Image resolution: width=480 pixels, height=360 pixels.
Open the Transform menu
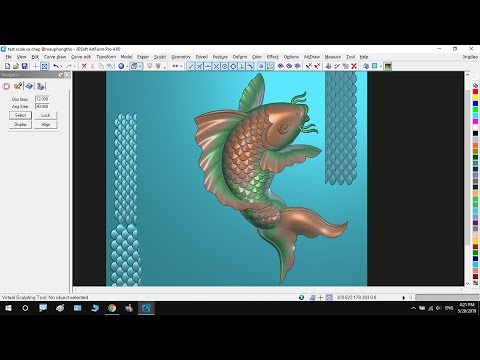coord(106,57)
